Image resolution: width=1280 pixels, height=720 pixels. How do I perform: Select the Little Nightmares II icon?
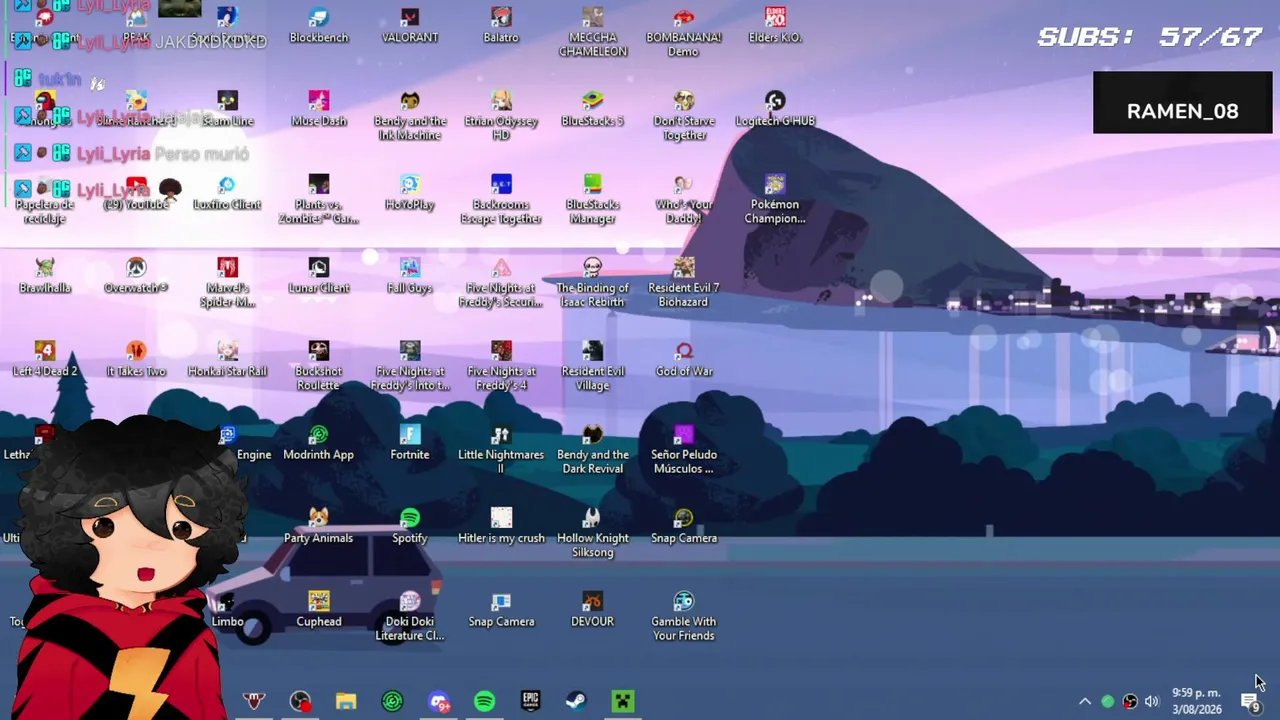click(x=501, y=449)
